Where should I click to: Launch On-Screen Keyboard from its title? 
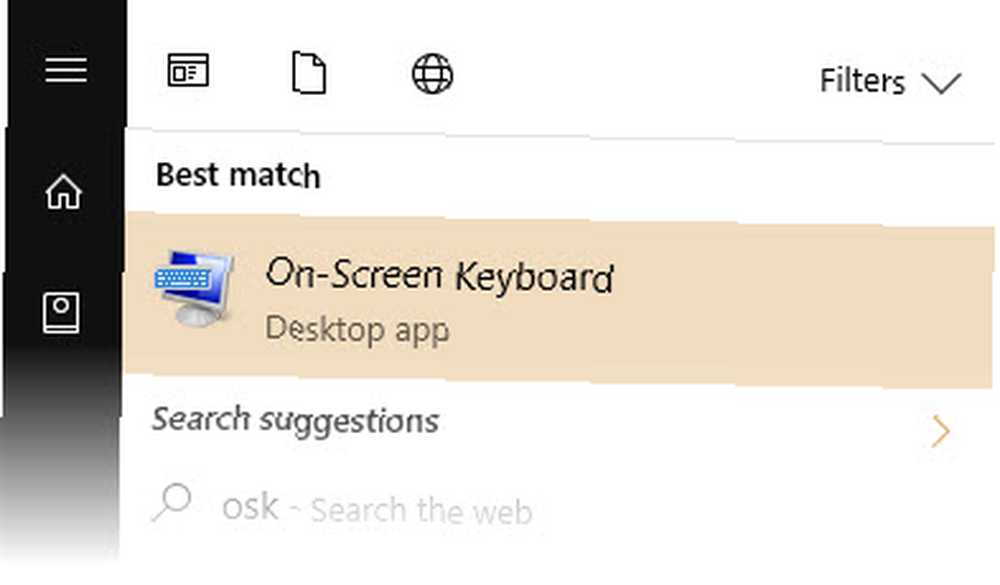[x=439, y=276]
